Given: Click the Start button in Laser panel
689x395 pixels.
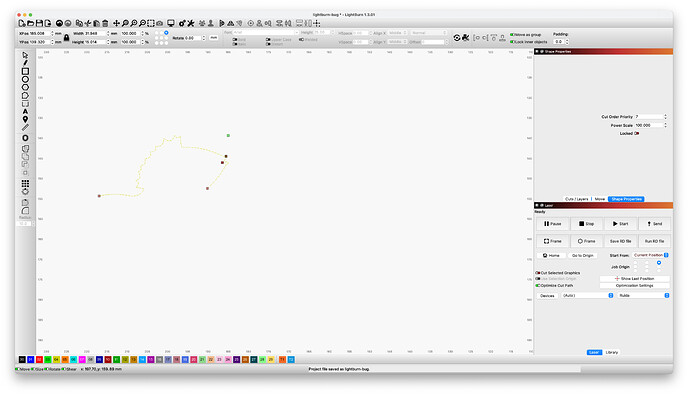Looking at the screenshot, I should click(620, 224).
